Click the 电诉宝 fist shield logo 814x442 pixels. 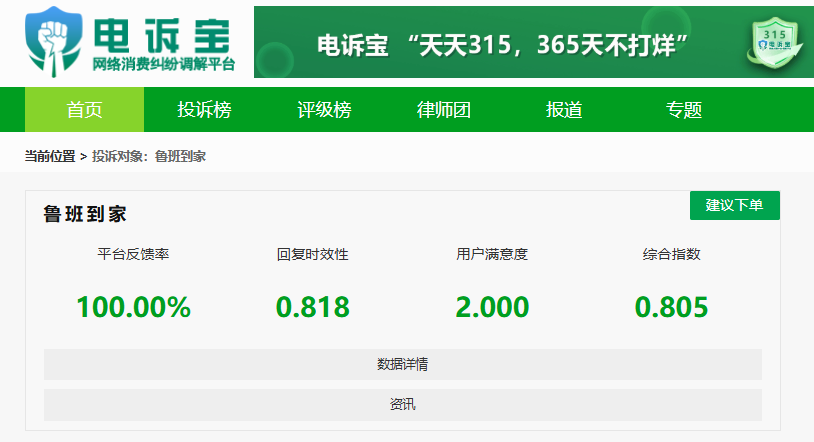(54, 42)
